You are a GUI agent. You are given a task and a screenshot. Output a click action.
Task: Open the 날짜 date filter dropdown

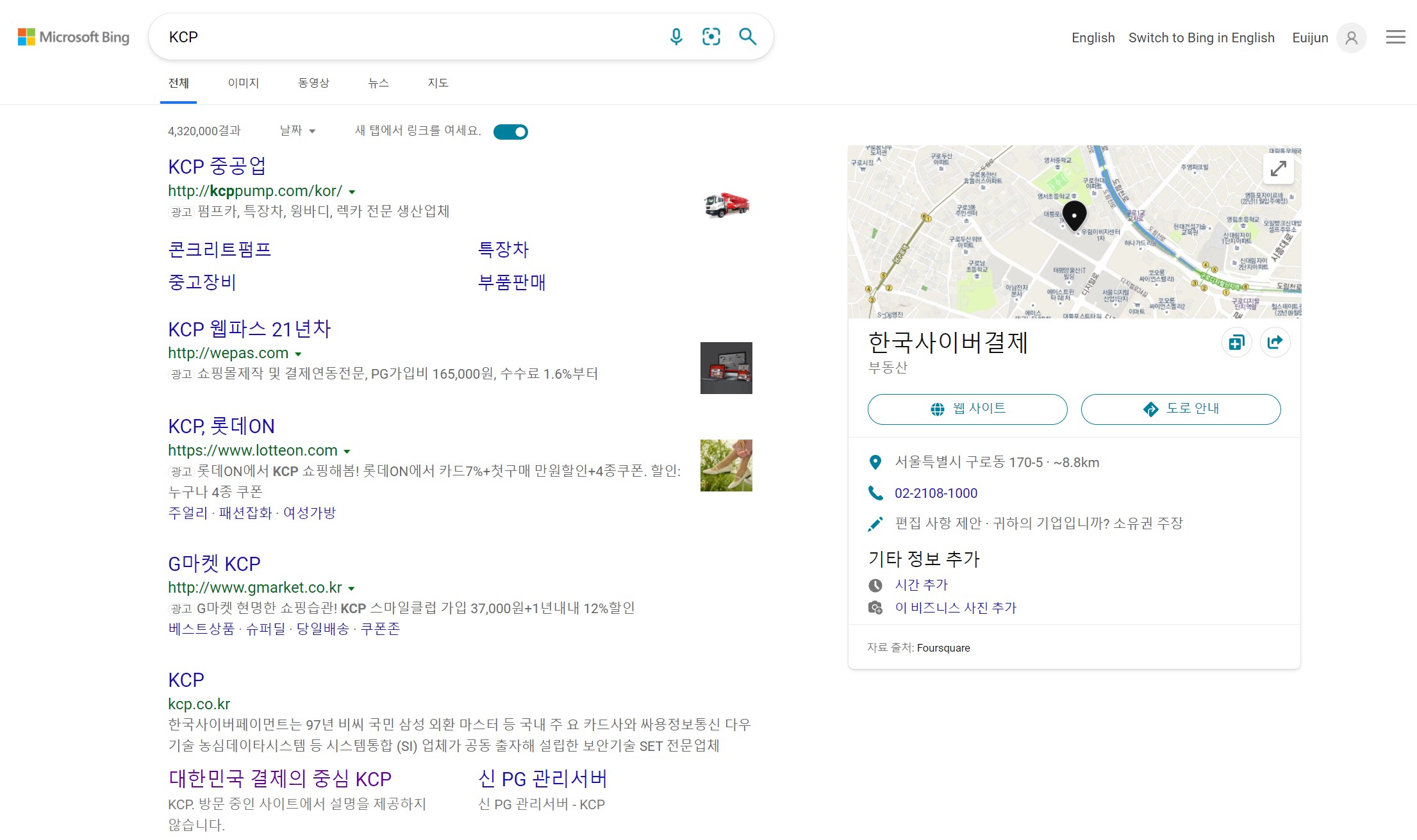point(298,131)
